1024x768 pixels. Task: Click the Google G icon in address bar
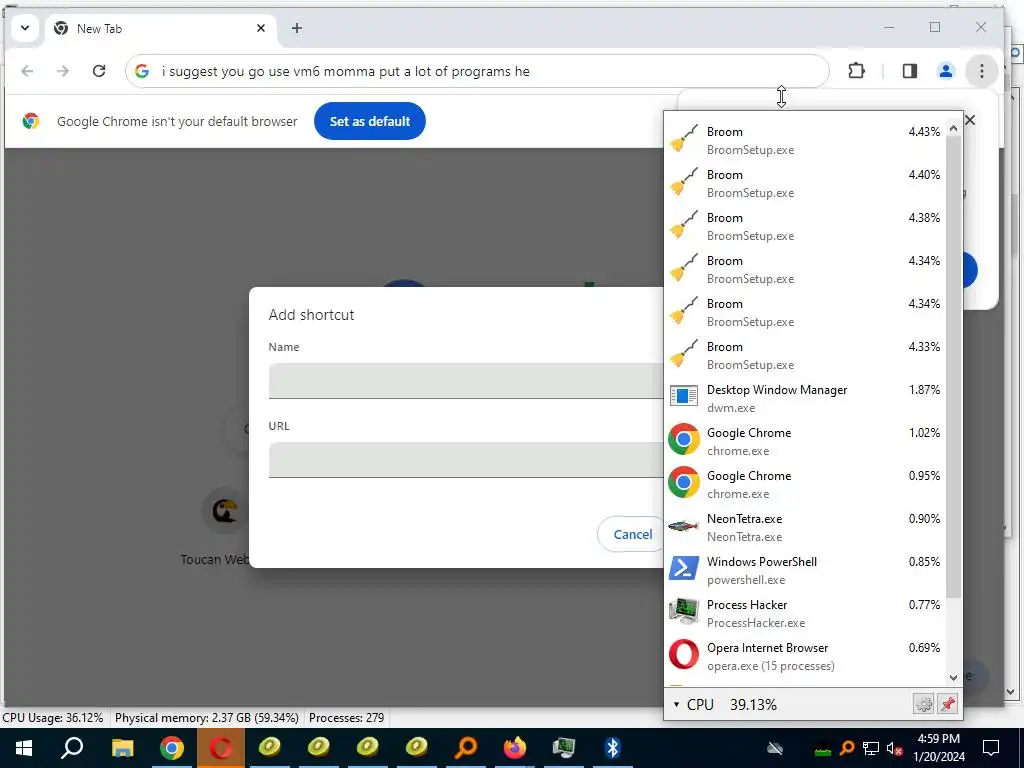coord(142,71)
